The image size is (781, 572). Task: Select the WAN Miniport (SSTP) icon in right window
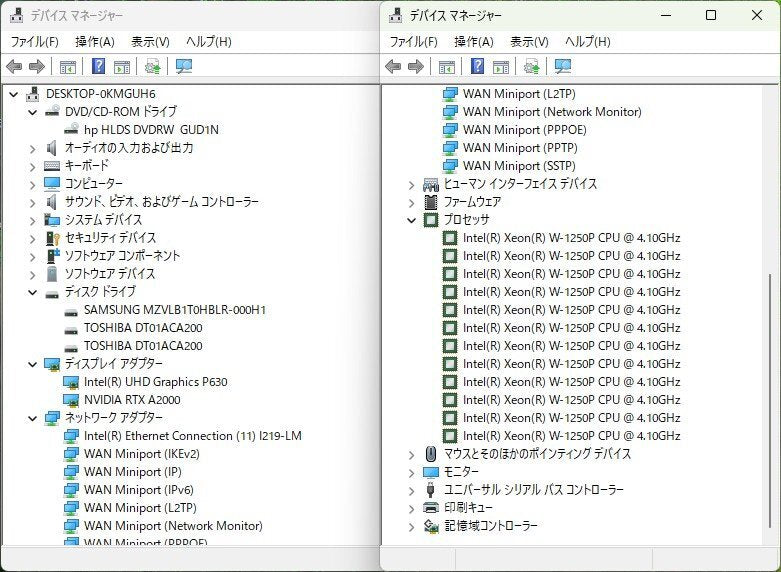[450, 165]
